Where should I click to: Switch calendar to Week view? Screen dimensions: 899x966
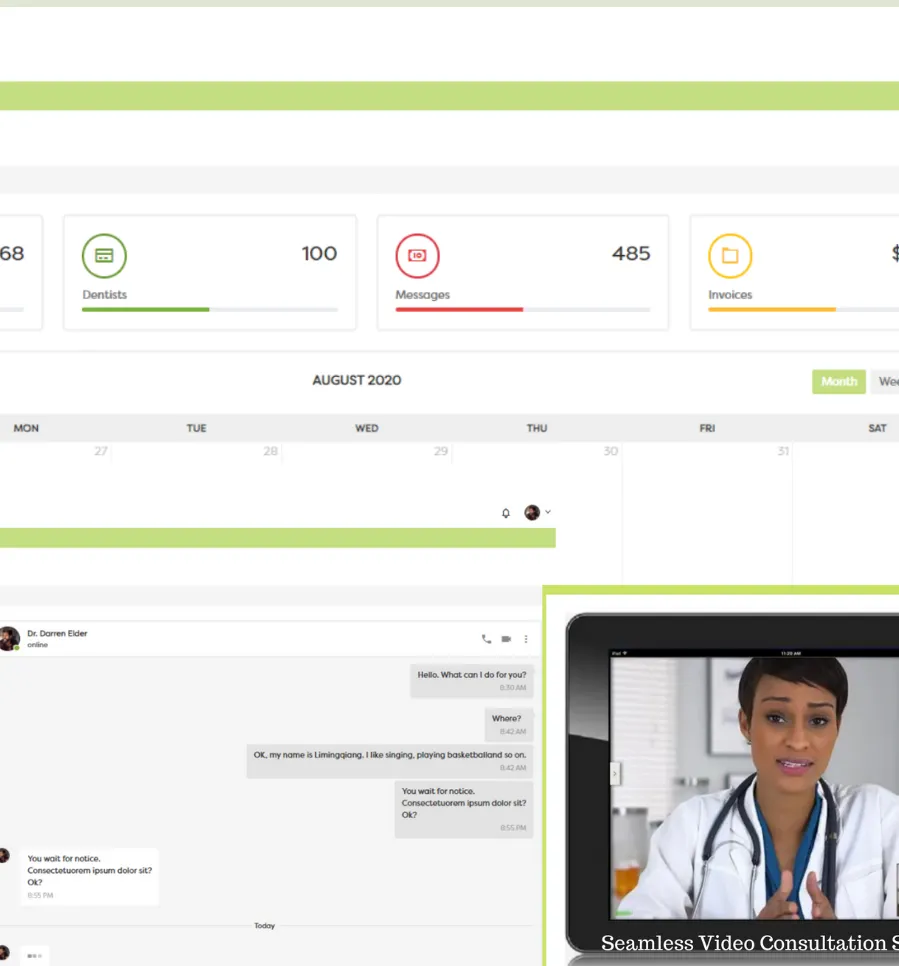click(886, 381)
